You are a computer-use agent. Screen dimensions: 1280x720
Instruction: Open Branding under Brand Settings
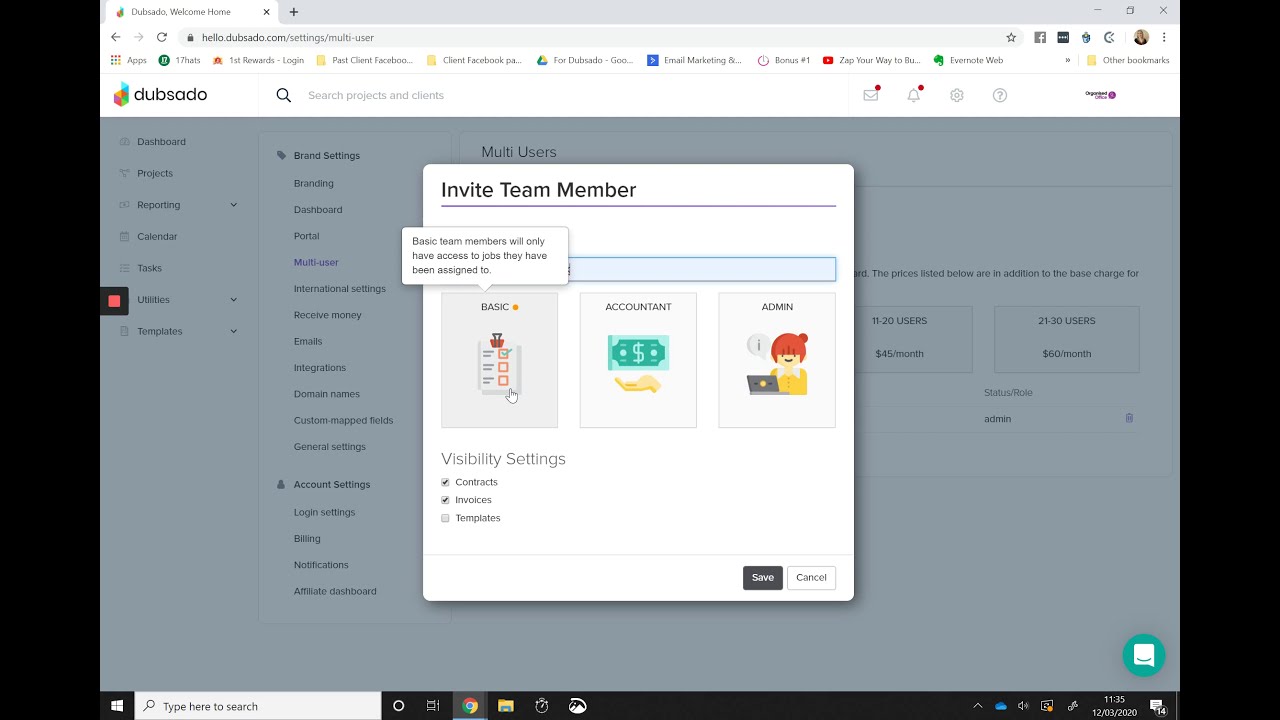(x=314, y=183)
